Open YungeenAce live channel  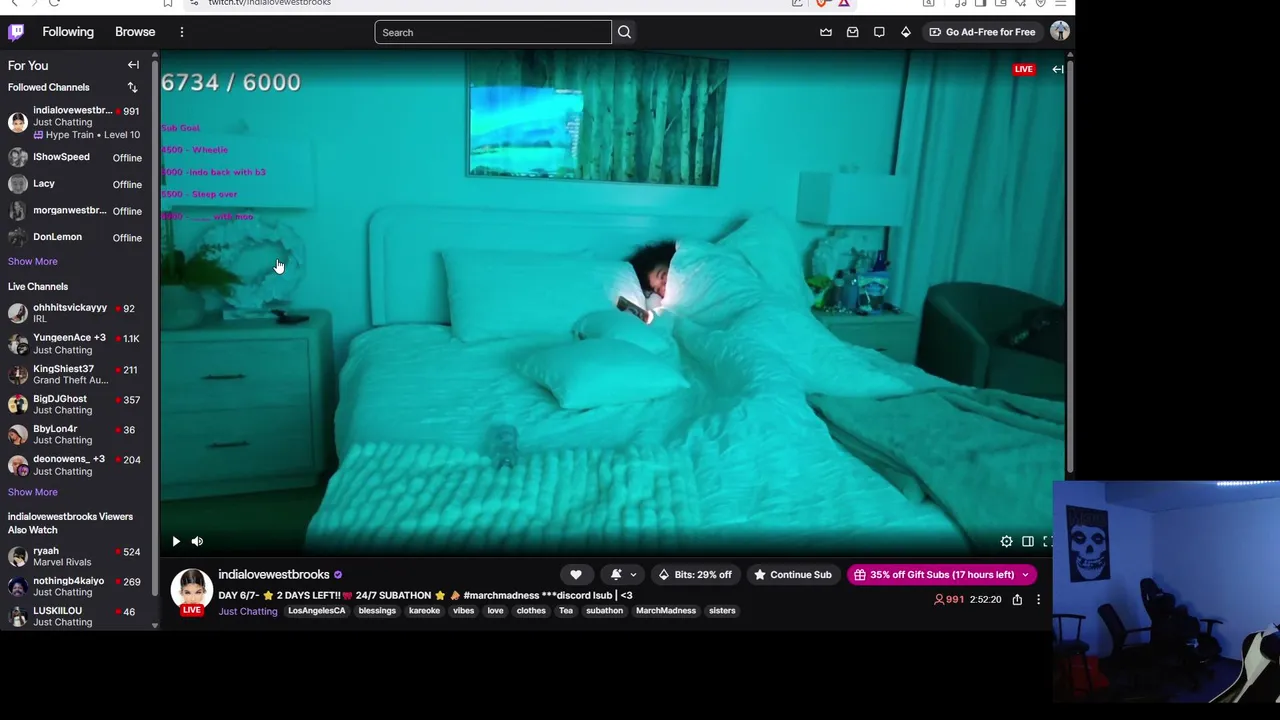click(x=76, y=343)
